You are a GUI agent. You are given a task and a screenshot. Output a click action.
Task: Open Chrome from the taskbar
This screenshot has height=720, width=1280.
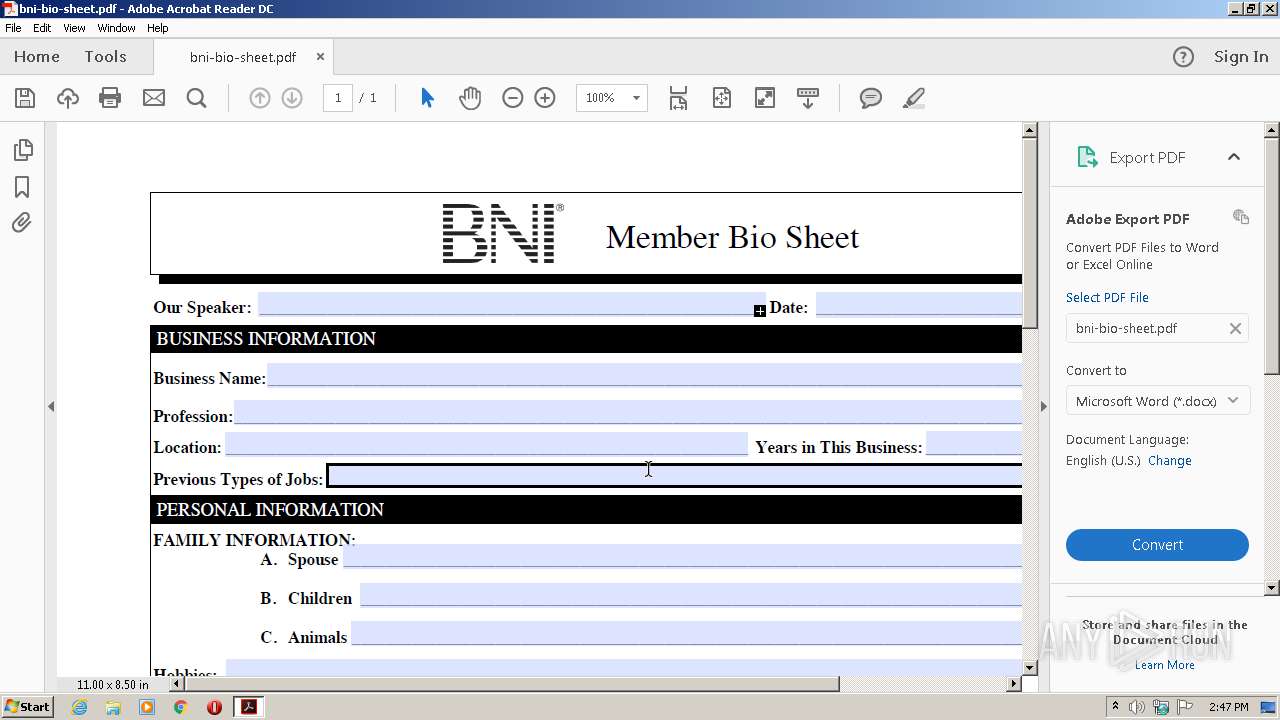(x=181, y=707)
